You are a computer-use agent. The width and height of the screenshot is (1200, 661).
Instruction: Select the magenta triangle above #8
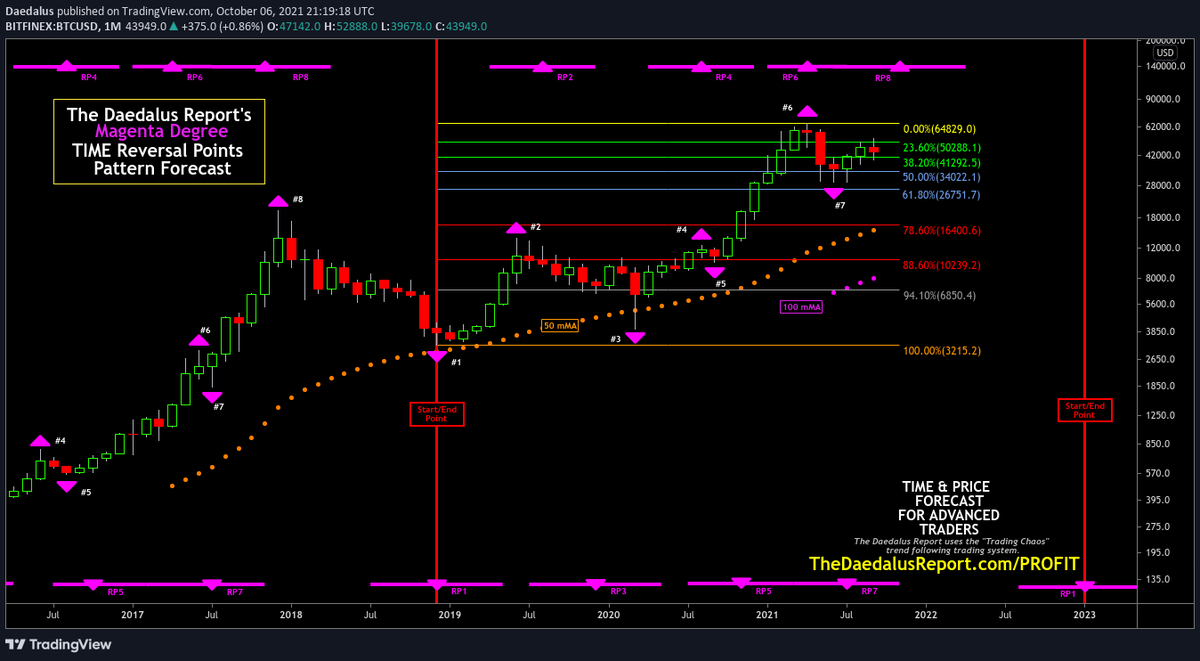coord(278,201)
